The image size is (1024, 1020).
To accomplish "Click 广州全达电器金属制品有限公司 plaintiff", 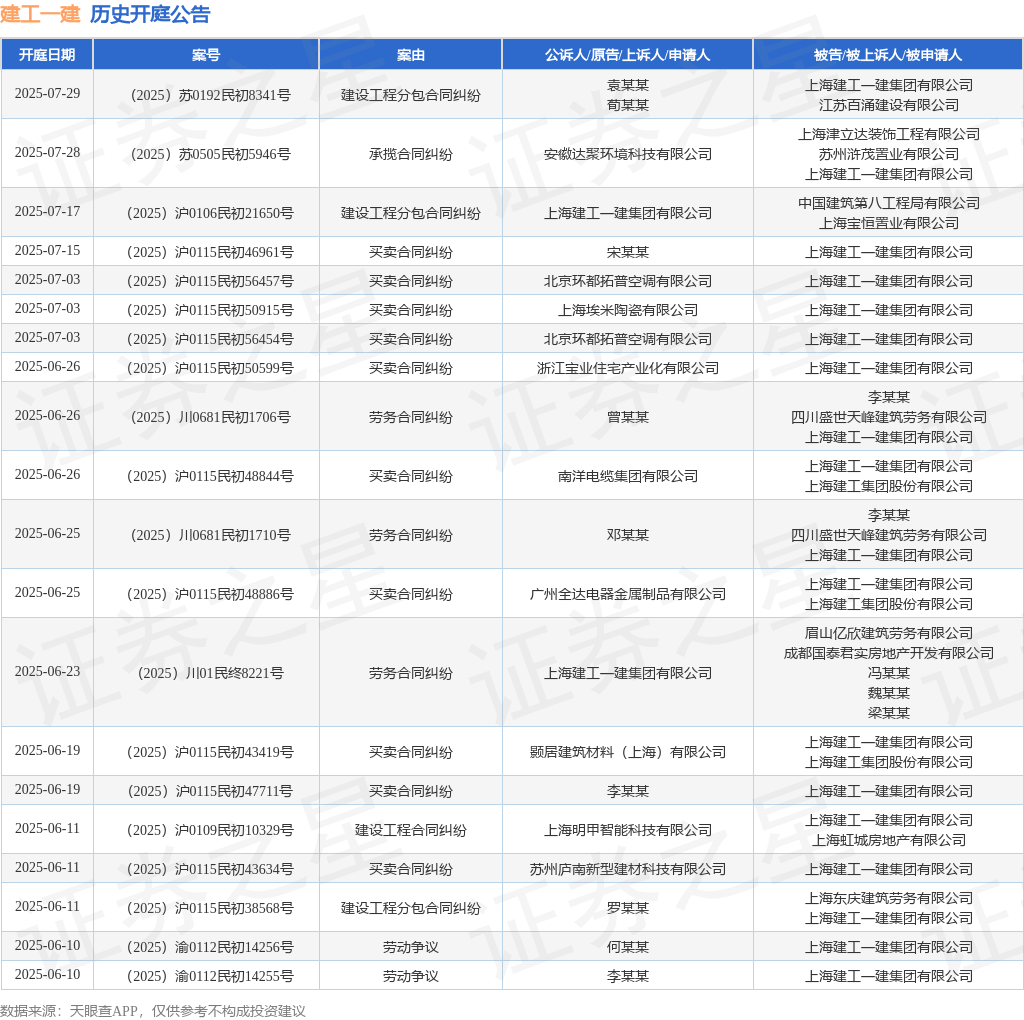I will tap(628, 594).
